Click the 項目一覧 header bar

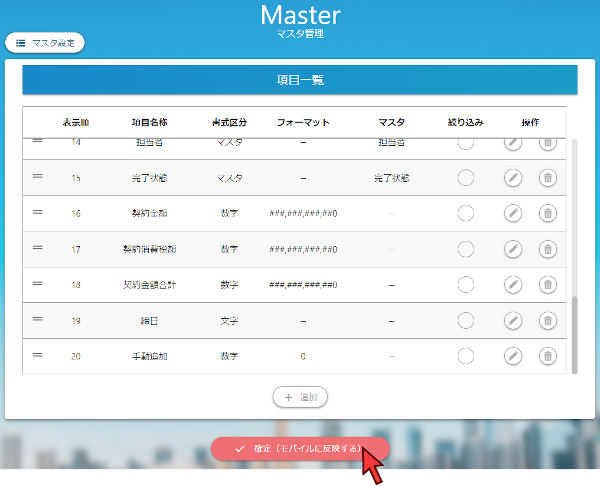click(300, 80)
